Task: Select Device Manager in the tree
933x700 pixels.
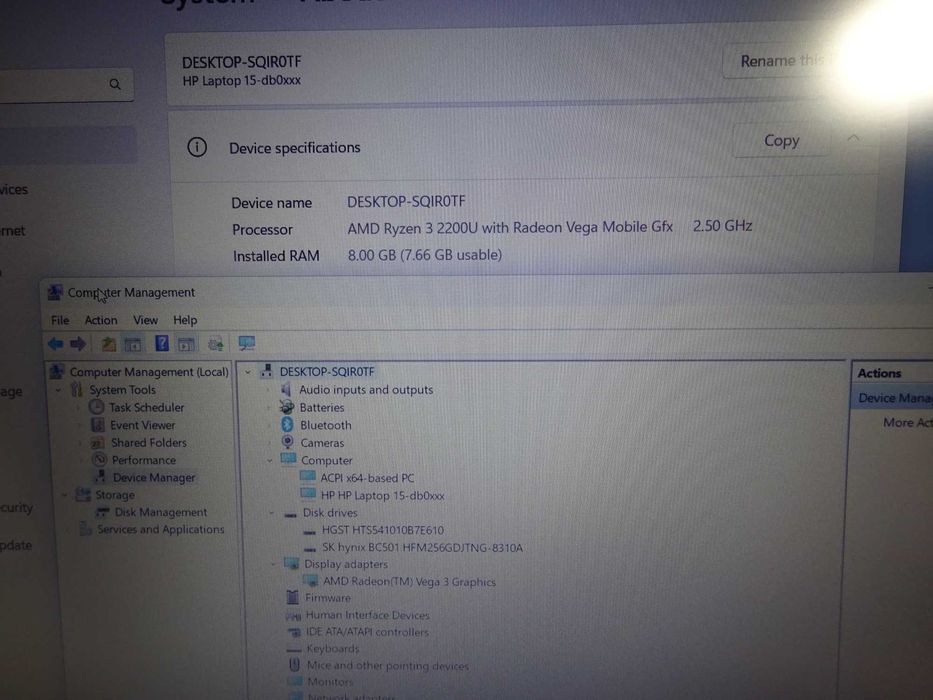Action: [154, 477]
